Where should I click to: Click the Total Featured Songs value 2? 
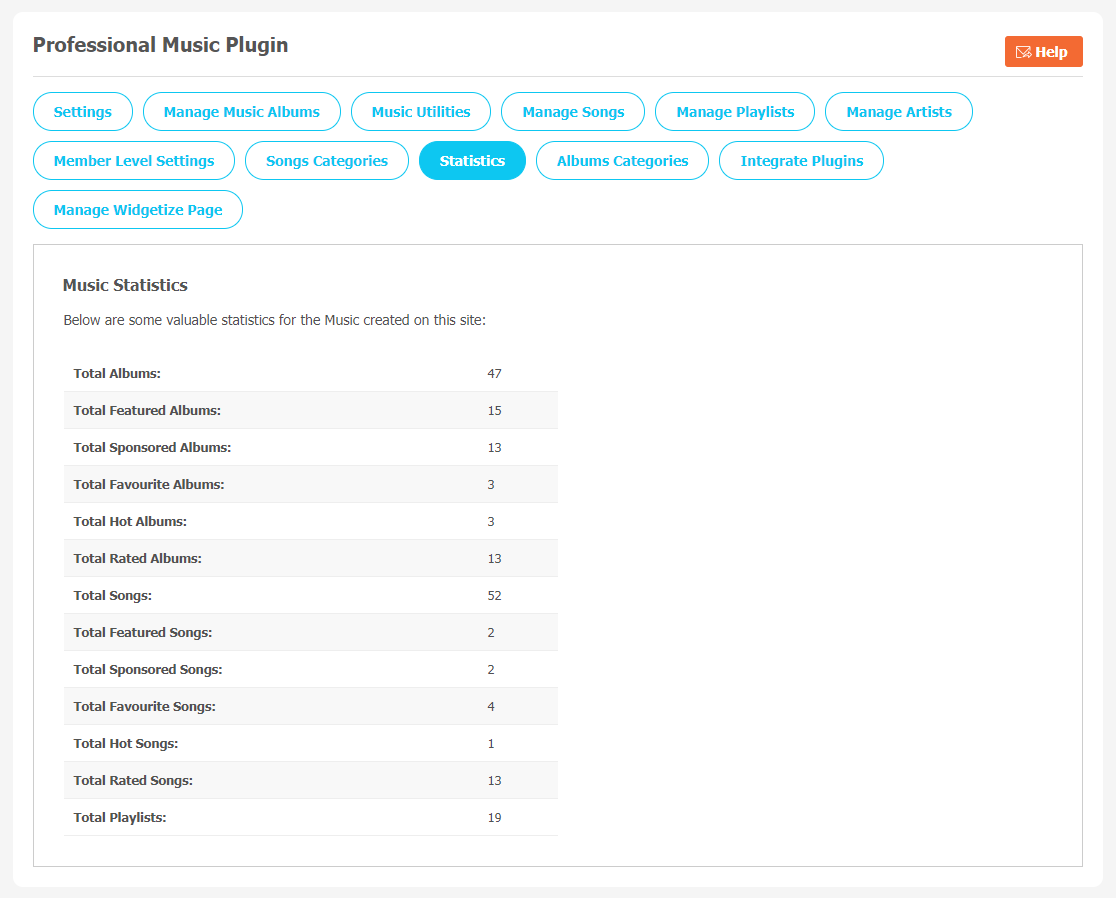point(491,633)
